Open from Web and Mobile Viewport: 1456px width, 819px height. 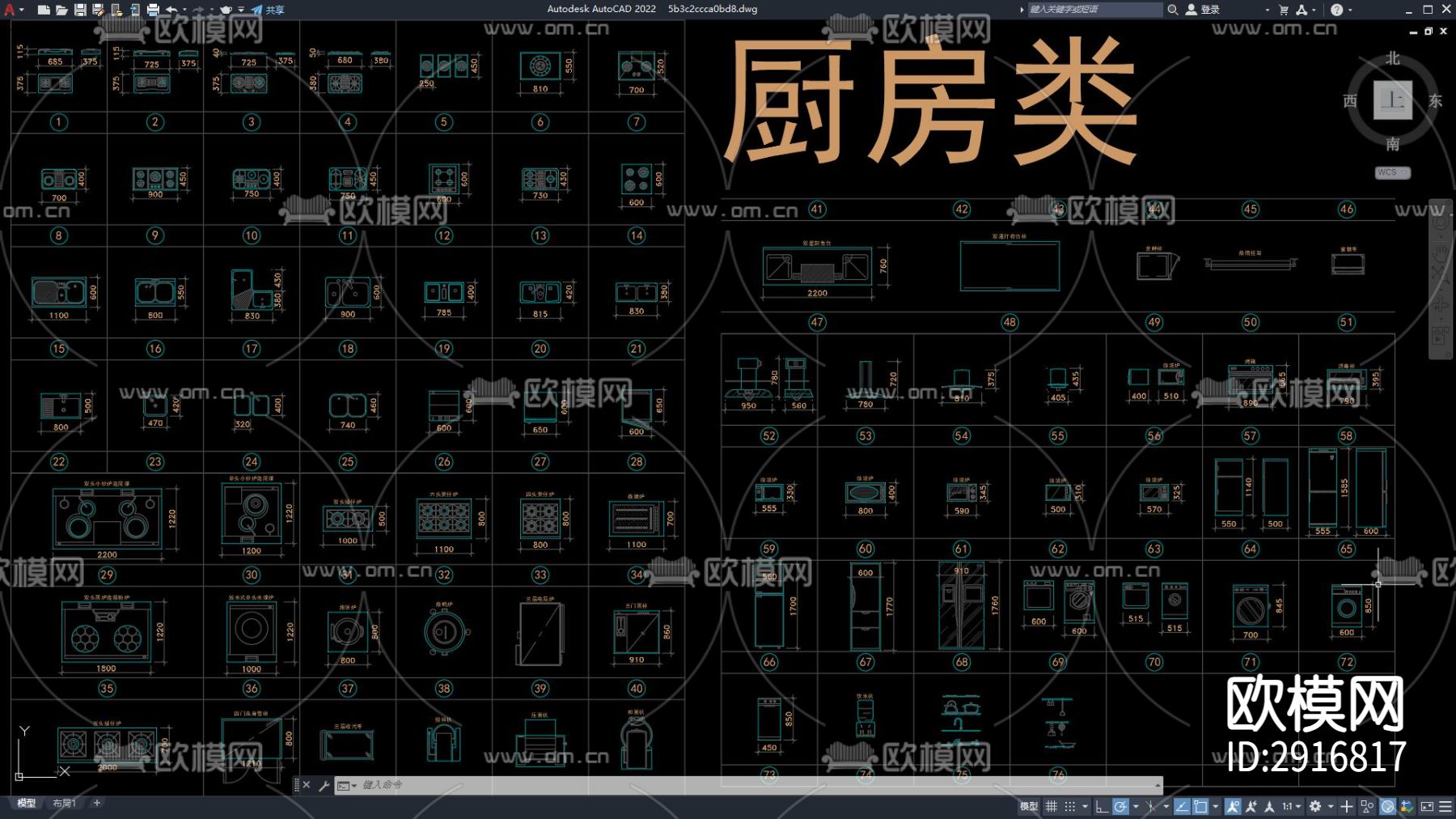(116, 10)
